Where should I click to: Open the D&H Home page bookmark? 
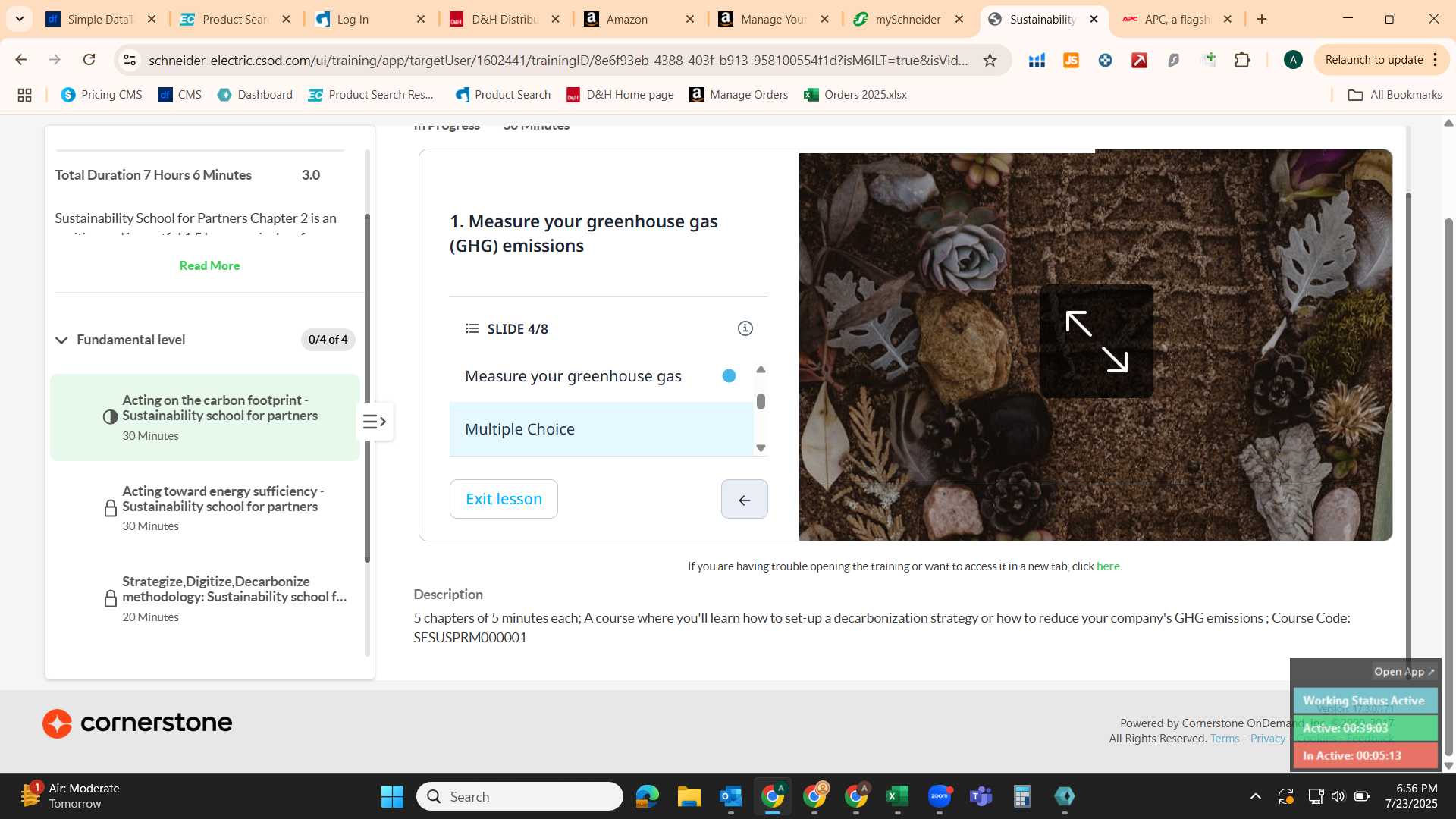click(x=620, y=95)
